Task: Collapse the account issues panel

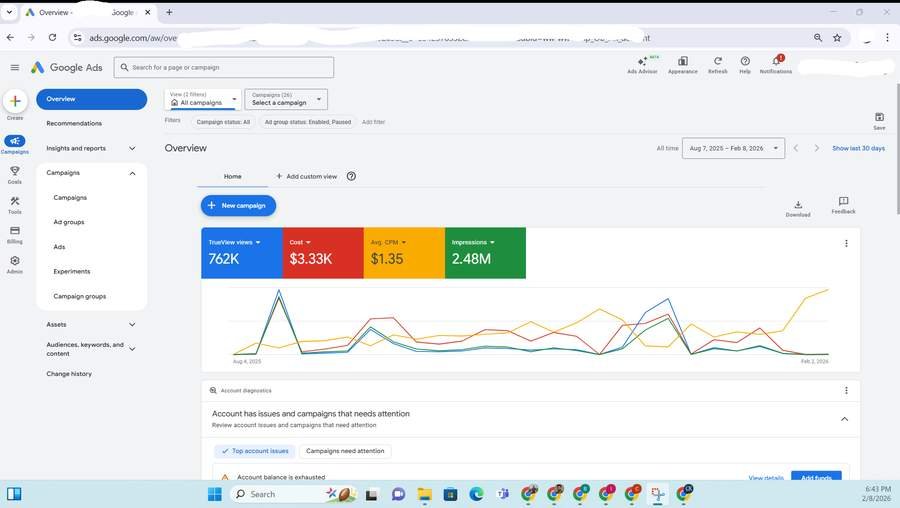Action: tap(844, 419)
